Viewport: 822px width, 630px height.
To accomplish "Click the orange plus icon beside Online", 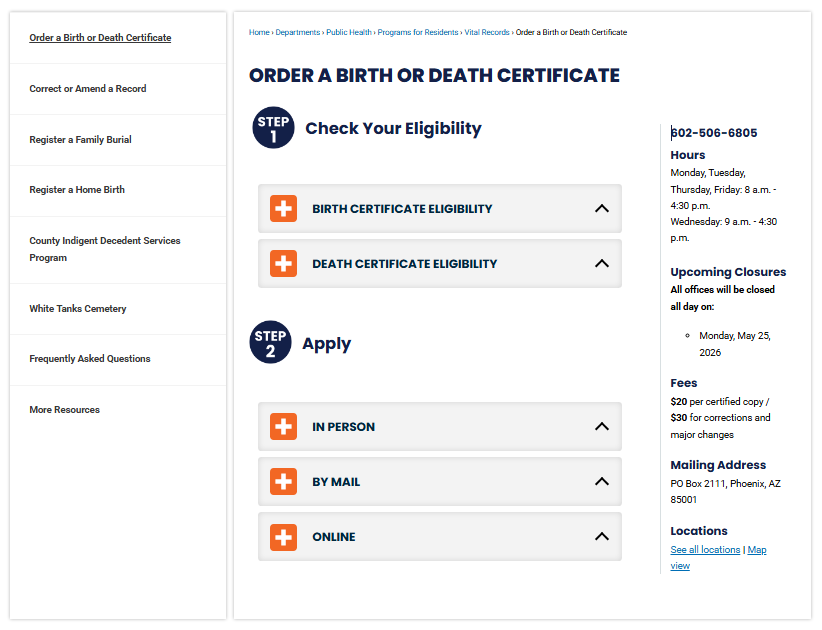I will pos(284,537).
